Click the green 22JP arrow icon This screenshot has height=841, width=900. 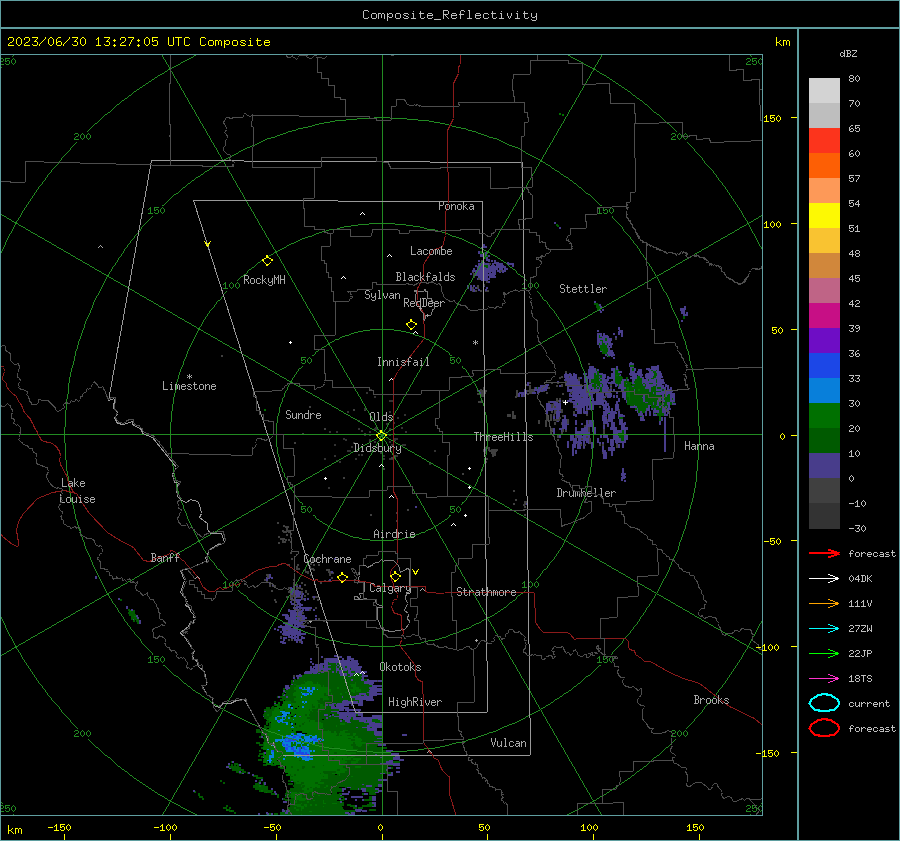[824, 653]
